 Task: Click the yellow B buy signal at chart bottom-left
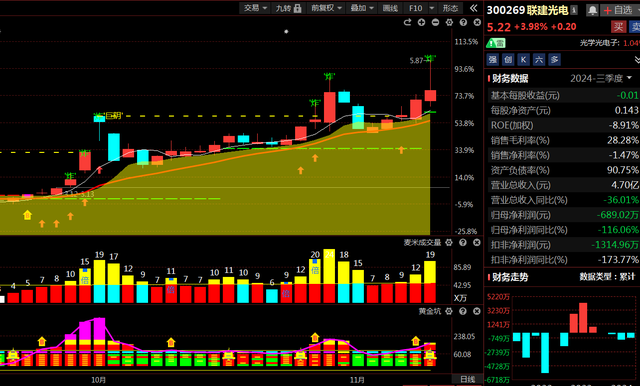point(27,215)
